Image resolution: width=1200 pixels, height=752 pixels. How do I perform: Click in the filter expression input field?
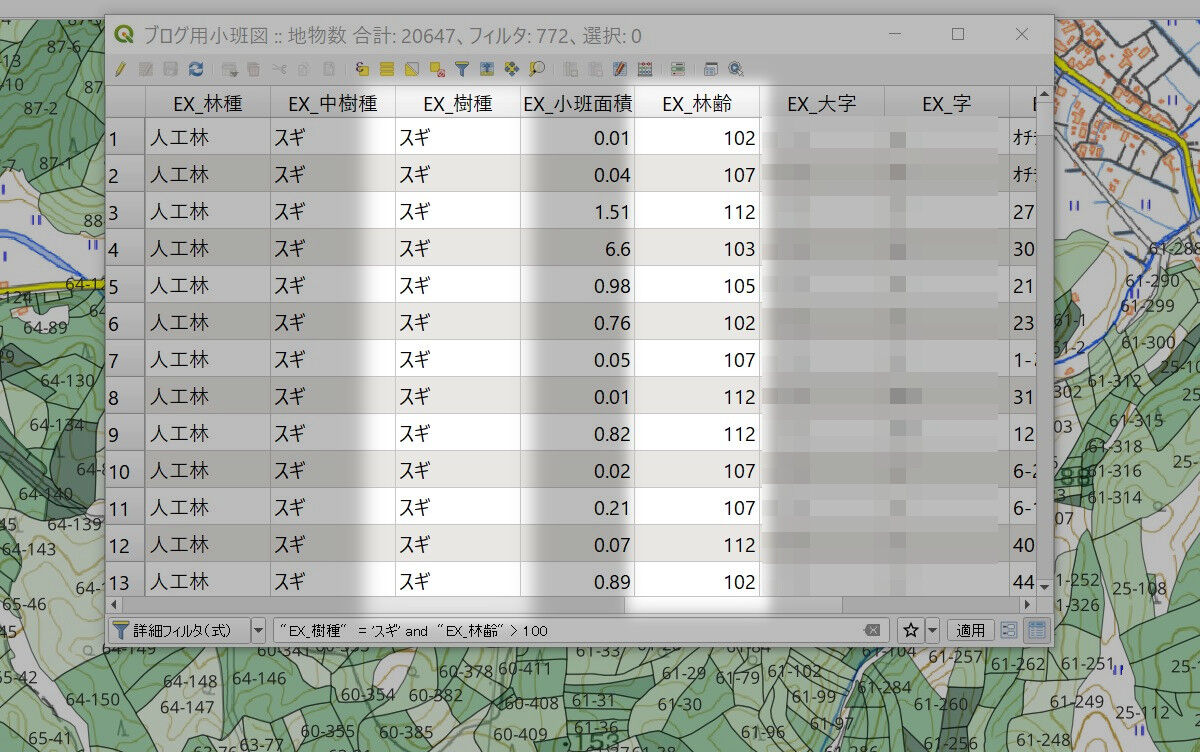[x=700, y=630]
